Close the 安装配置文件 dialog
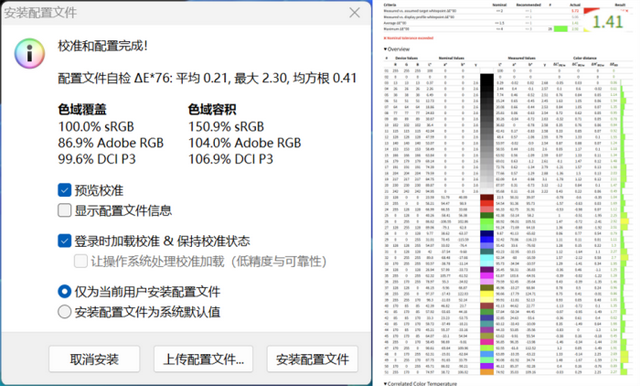640x386 pixels. 354,13
